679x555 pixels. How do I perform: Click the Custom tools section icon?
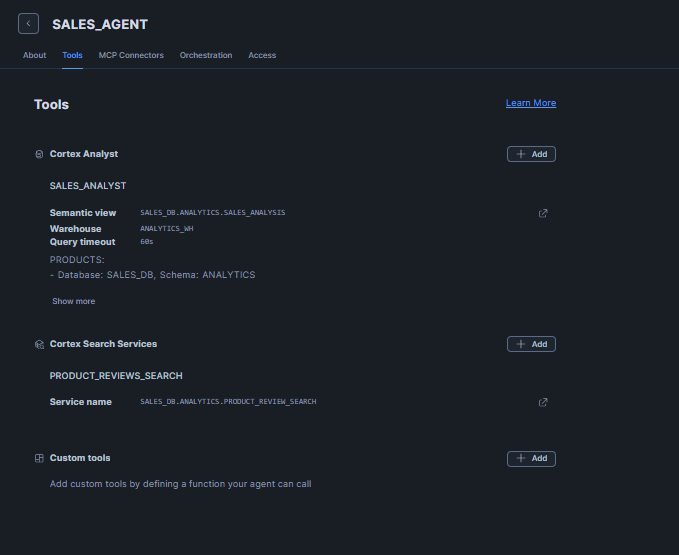(39, 458)
